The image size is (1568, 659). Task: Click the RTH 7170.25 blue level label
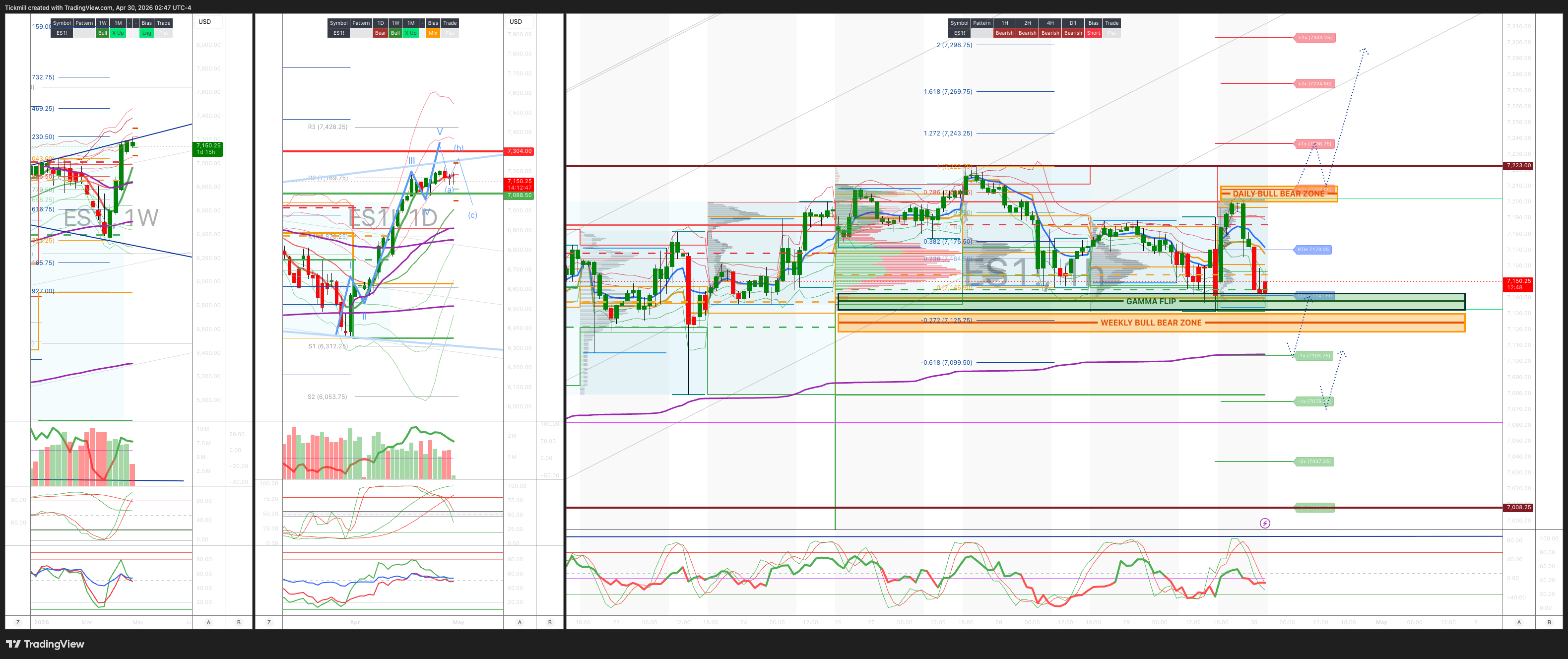click(1312, 250)
